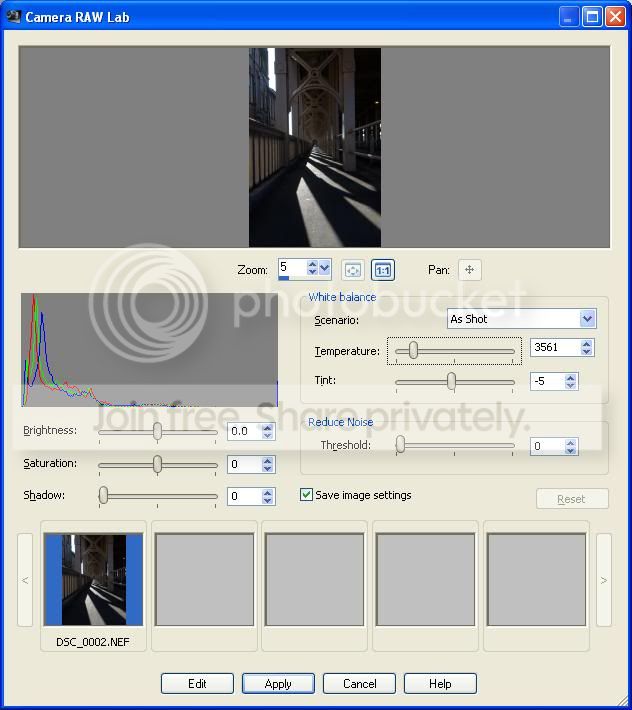Click the Brightness value field showing 0.0
This screenshot has width=632, height=710.
(245, 432)
